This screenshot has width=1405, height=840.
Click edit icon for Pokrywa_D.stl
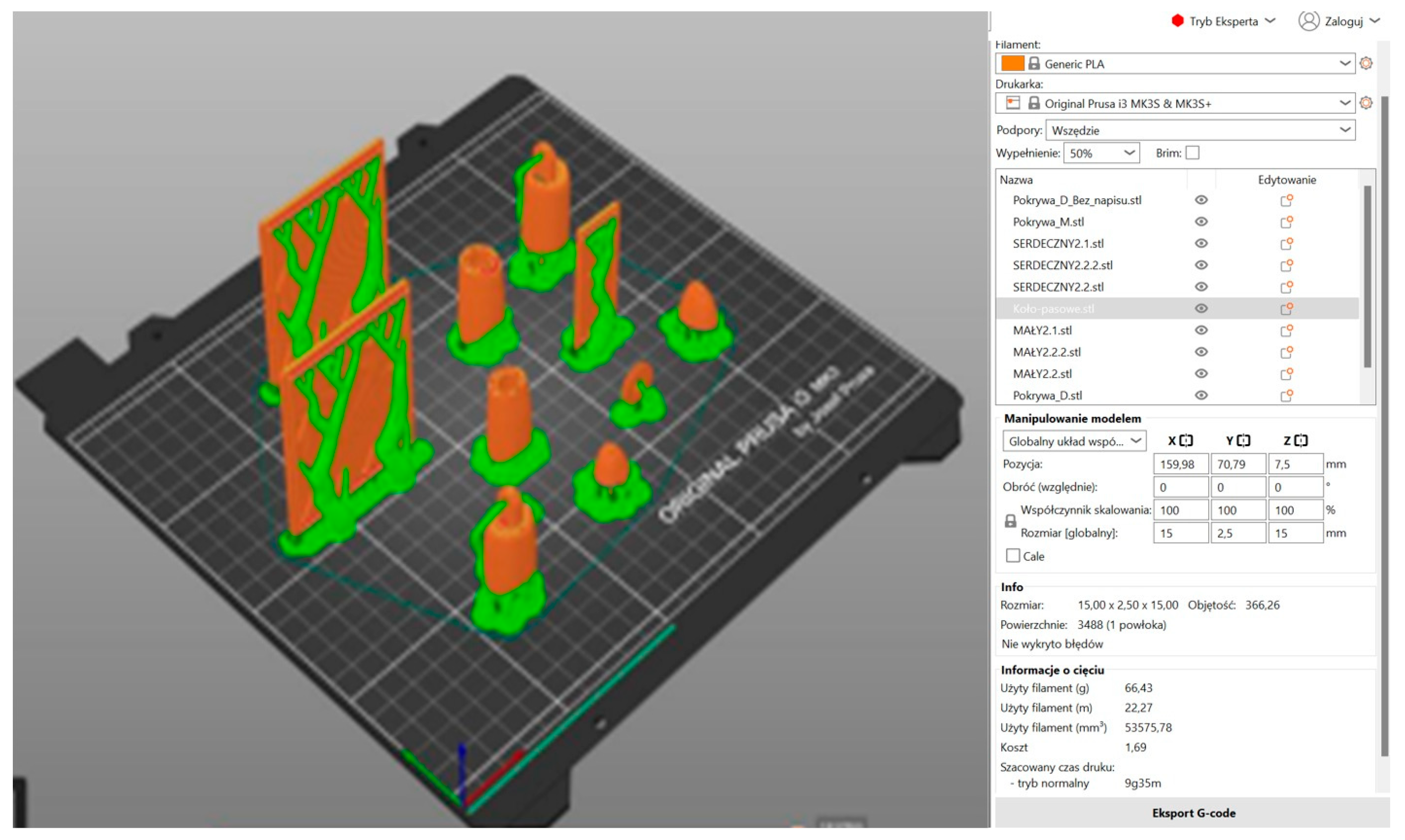click(x=1286, y=396)
